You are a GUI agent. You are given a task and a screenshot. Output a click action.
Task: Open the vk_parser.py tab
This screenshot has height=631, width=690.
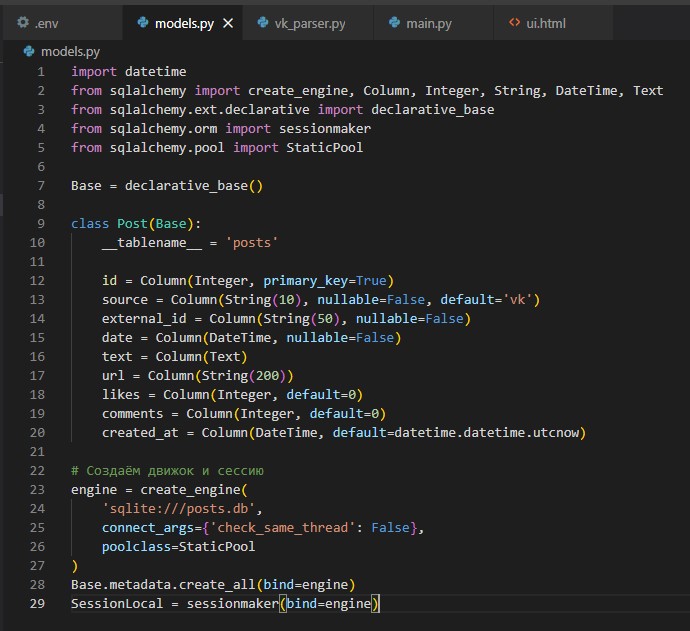(x=308, y=21)
